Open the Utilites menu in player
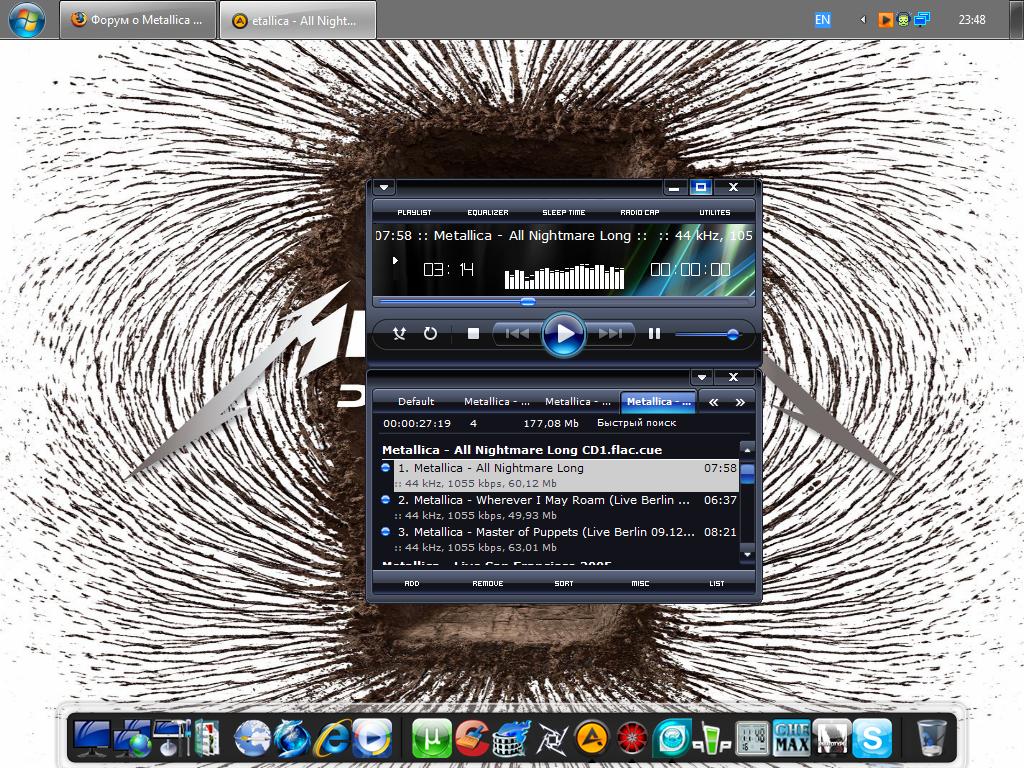 [714, 212]
